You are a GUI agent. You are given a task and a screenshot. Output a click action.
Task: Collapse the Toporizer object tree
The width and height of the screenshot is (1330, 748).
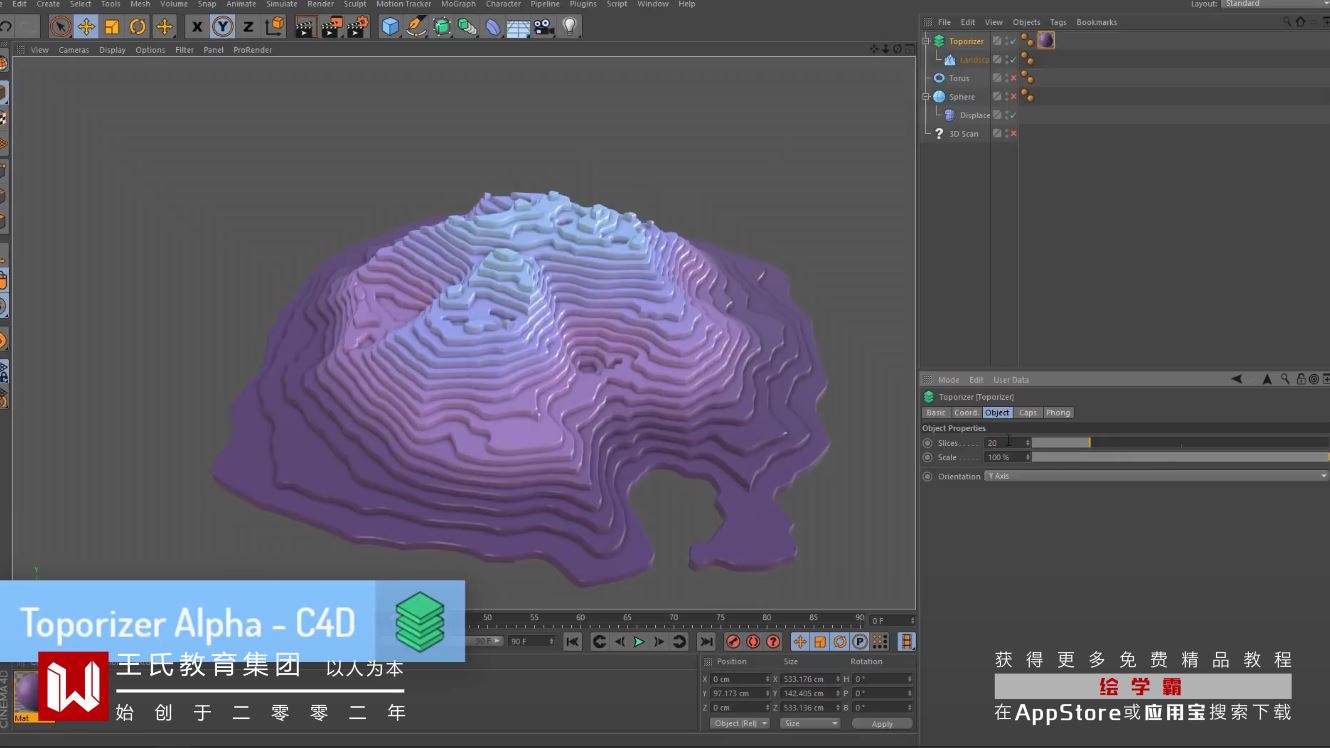(926, 41)
